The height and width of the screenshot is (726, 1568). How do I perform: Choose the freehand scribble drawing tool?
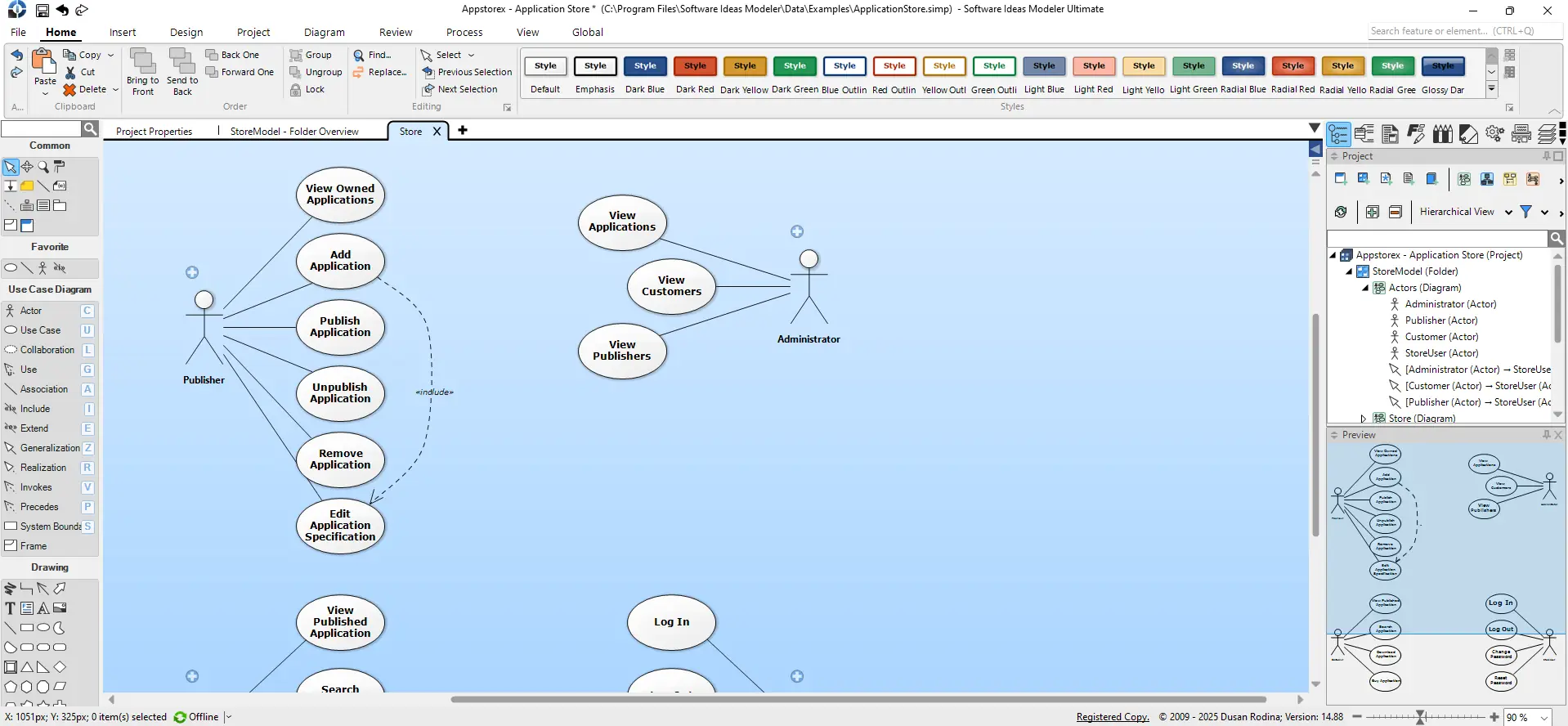(x=11, y=589)
